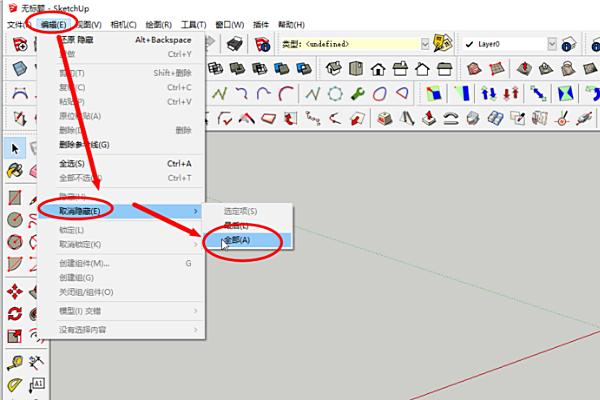
Task: Activate the Move tool
Action: 15,292
